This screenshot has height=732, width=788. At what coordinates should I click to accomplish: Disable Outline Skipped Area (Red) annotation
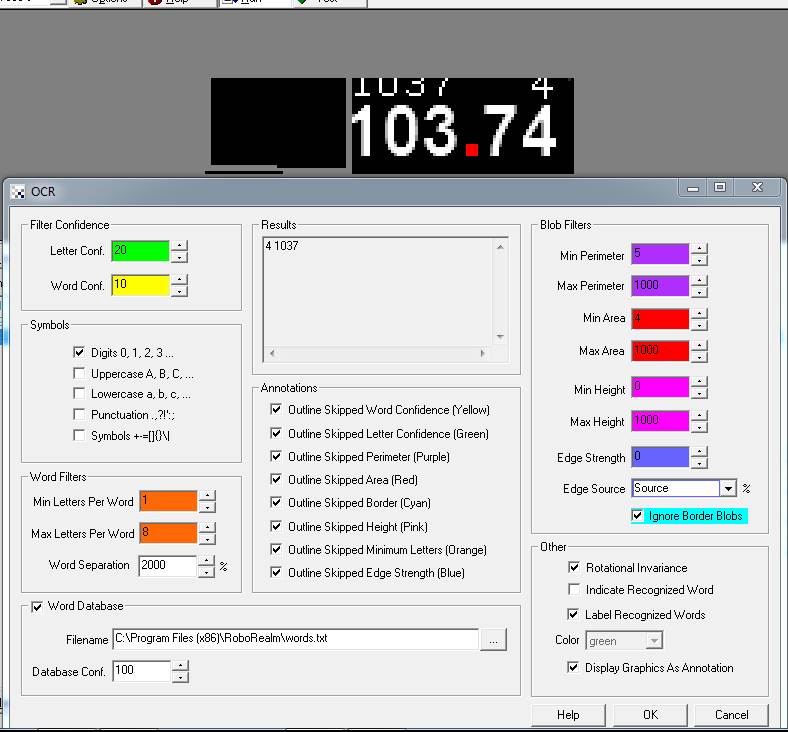coord(276,480)
